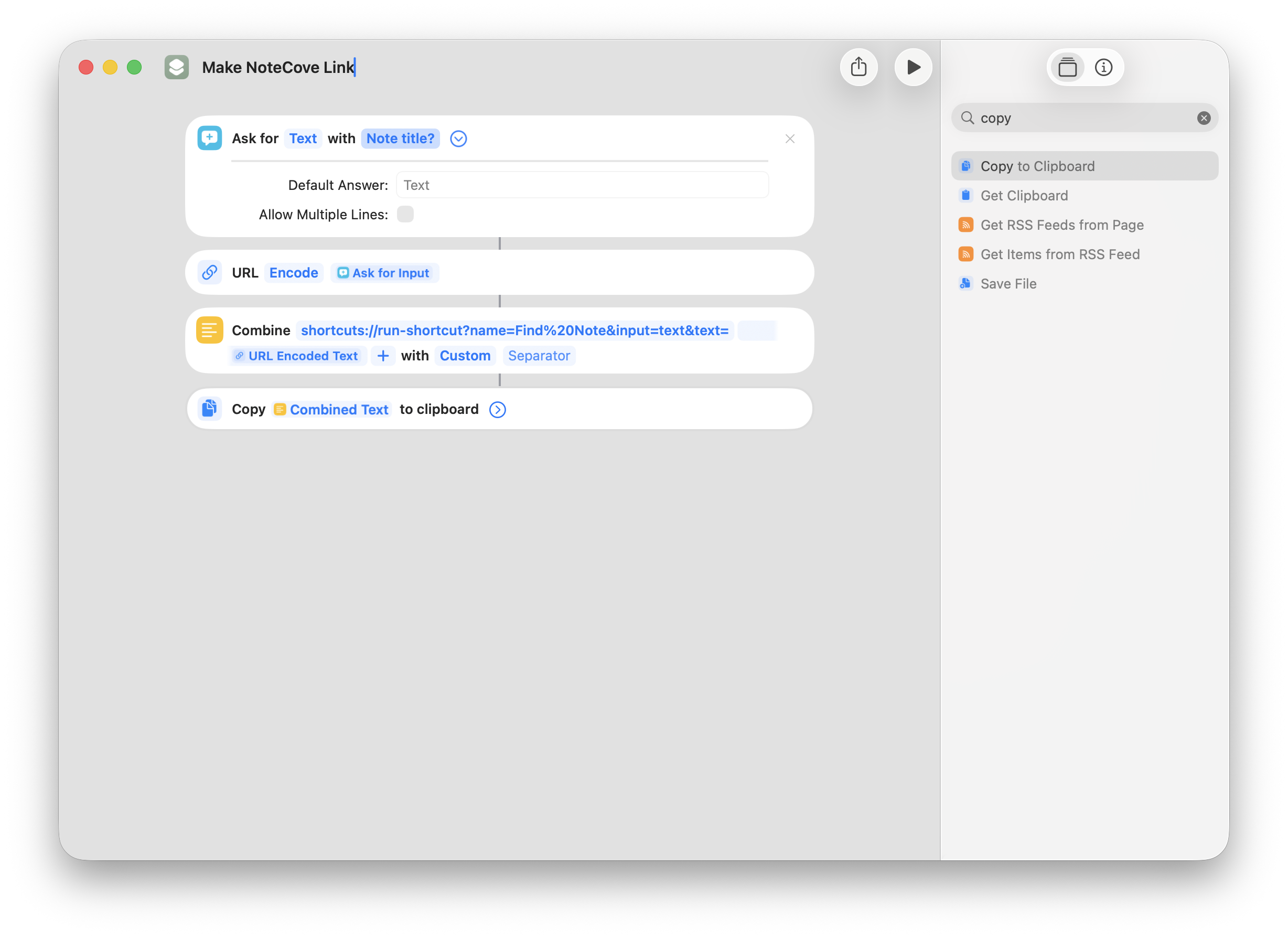Edit the Note title? prompt
Screen dimensions: 1288x938
400,138
